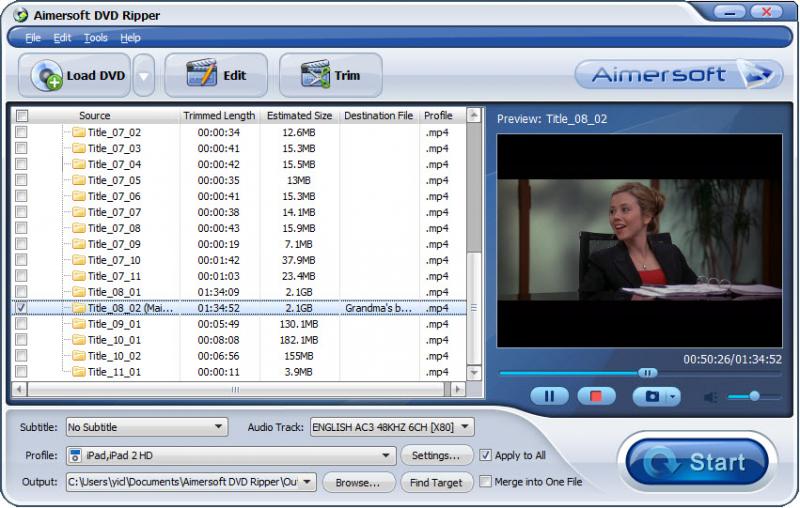Open the Tools menu

coord(96,38)
